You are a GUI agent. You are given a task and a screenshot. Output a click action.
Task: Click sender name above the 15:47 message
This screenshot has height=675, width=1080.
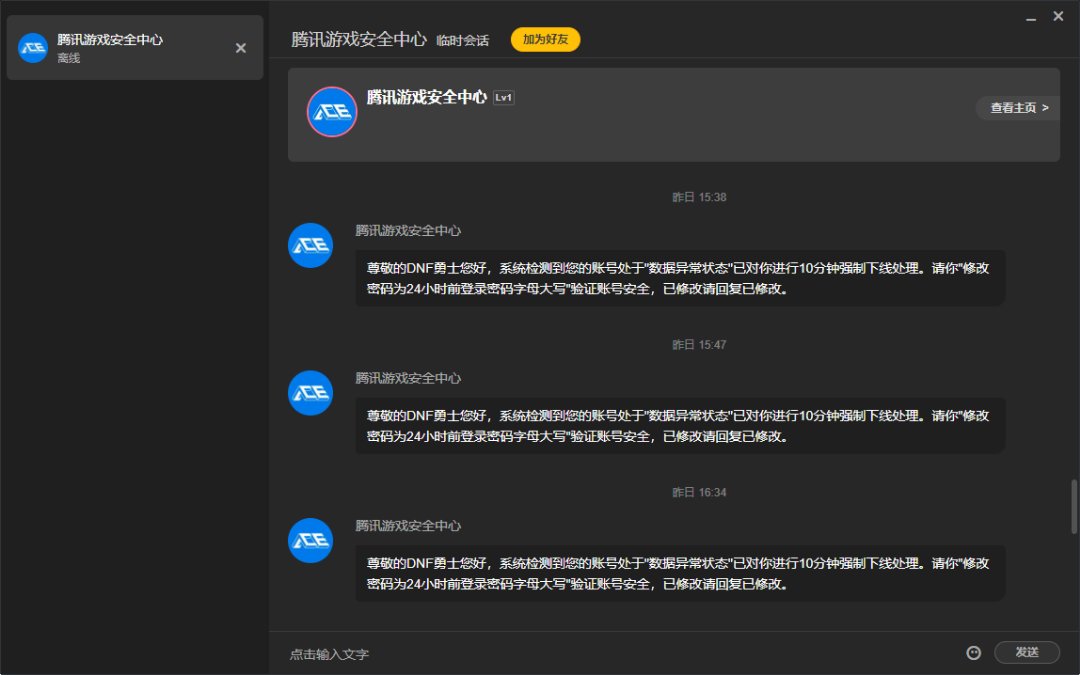click(408, 378)
